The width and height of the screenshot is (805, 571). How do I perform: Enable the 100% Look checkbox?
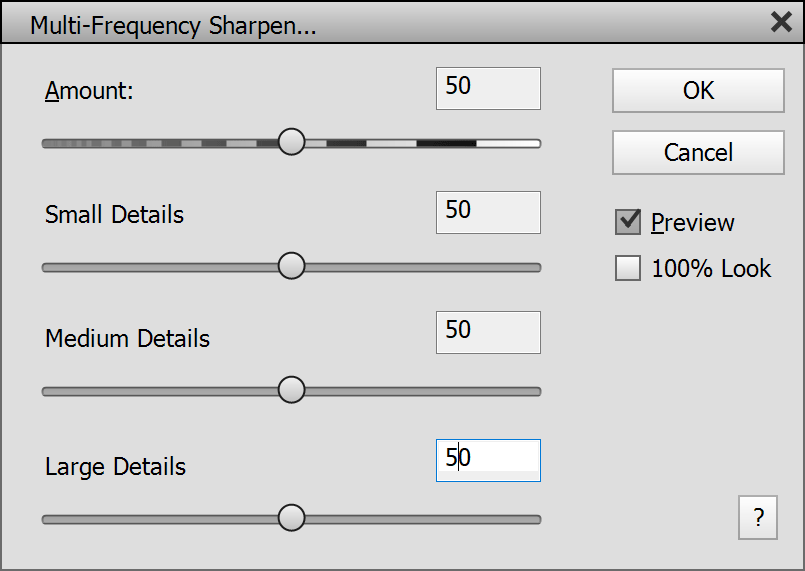point(628,268)
